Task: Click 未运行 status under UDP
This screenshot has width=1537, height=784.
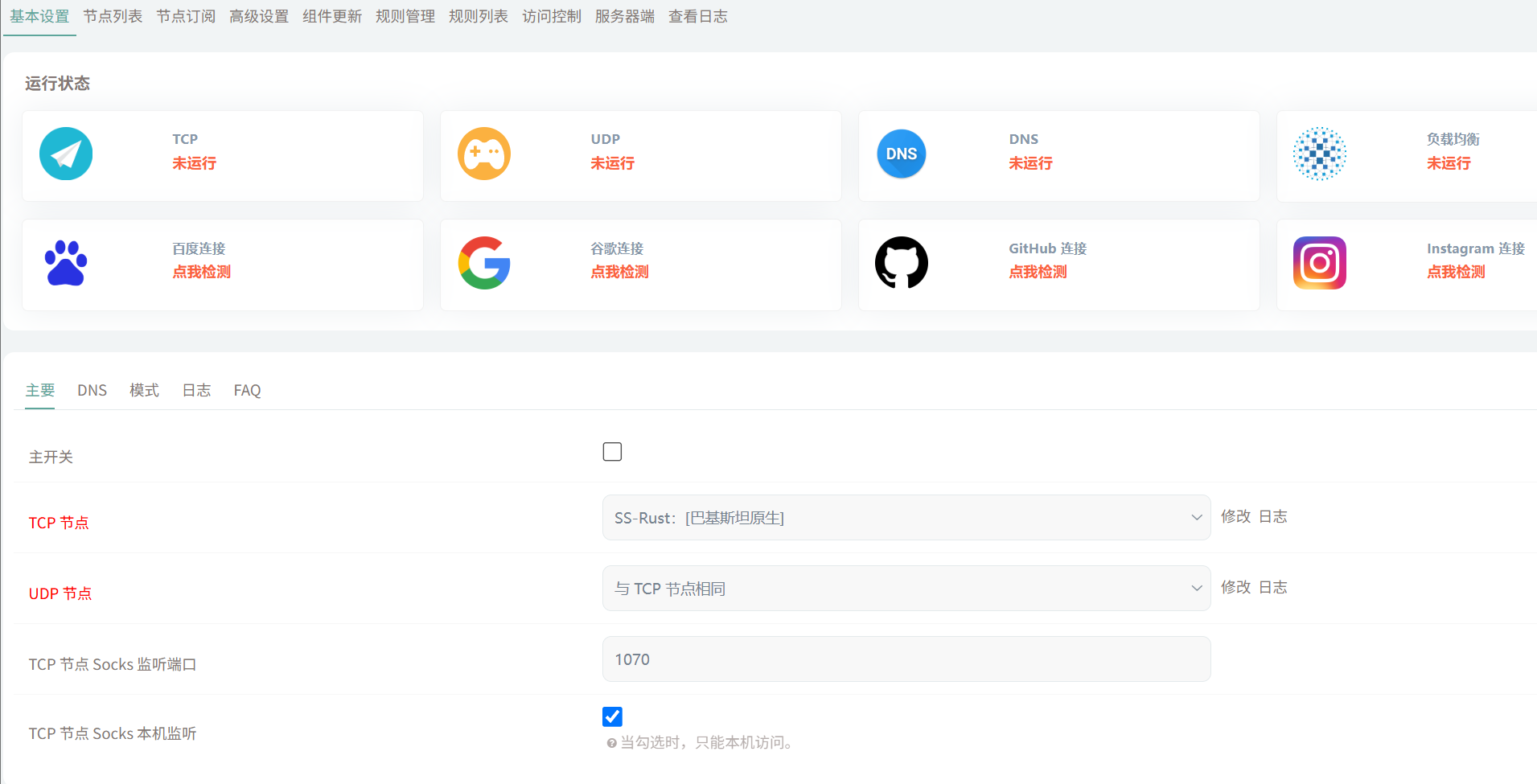Action: click(613, 163)
